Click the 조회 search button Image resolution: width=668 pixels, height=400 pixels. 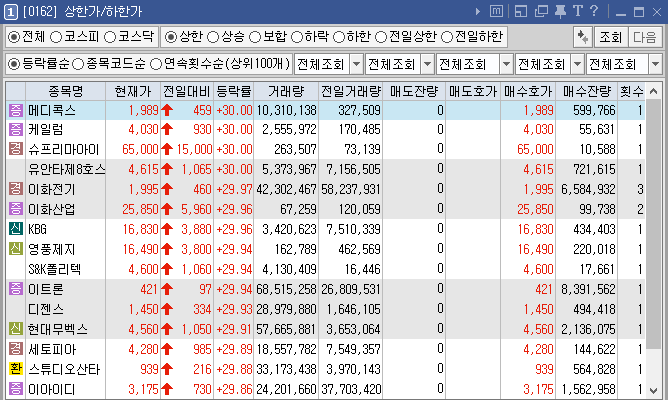[x=610, y=37]
